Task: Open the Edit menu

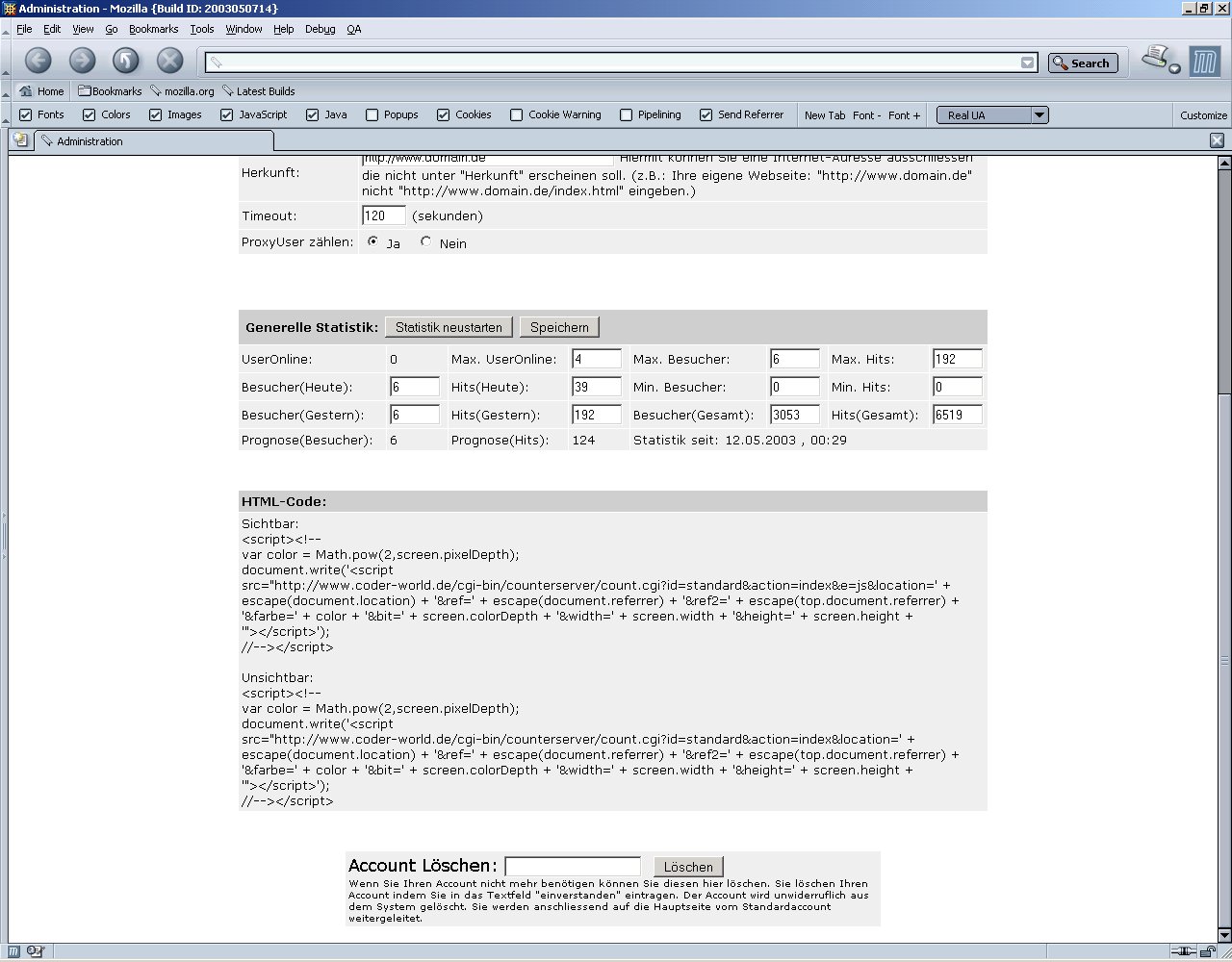Action: click(52, 29)
